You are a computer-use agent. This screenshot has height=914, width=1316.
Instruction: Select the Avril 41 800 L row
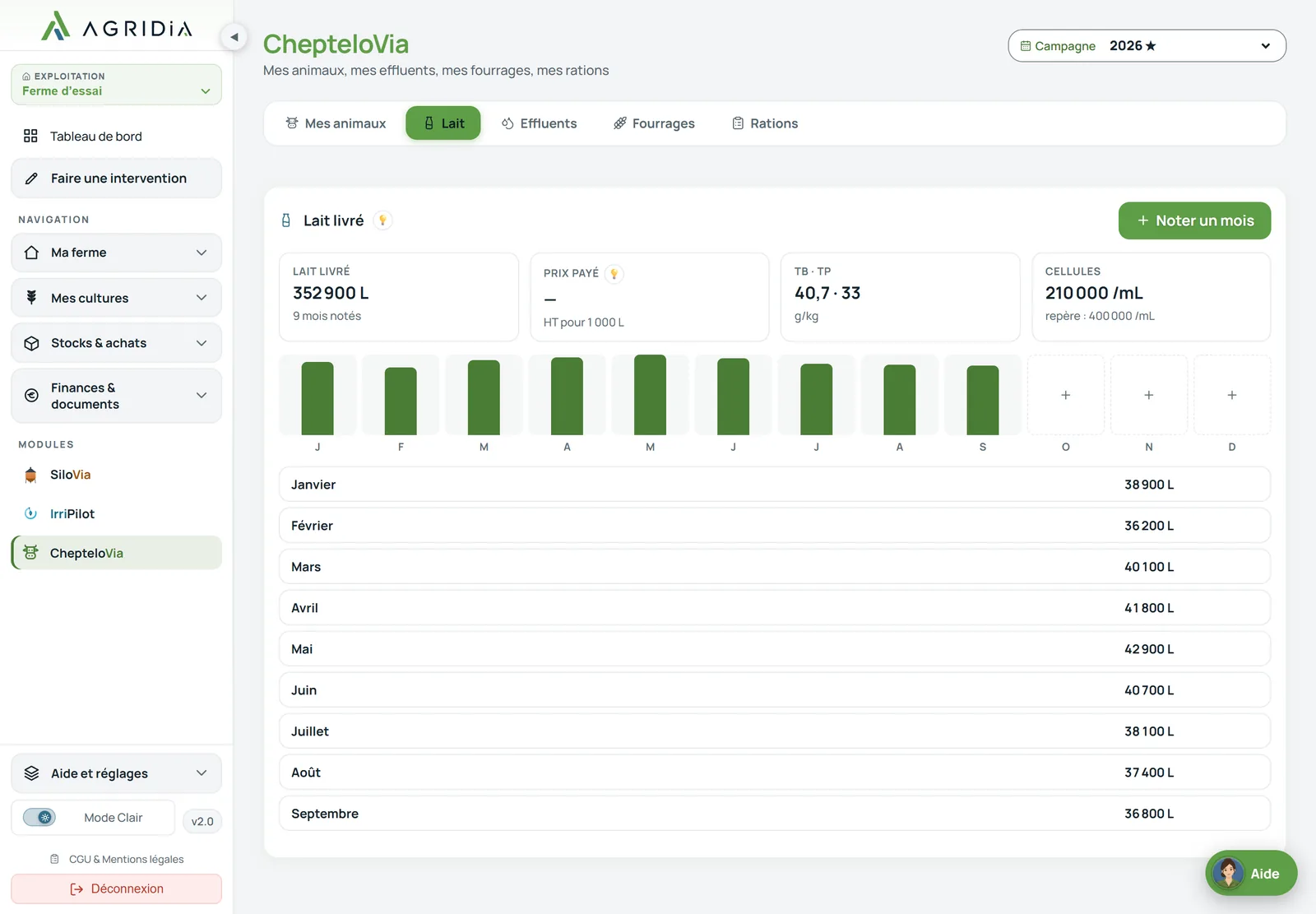(775, 608)
